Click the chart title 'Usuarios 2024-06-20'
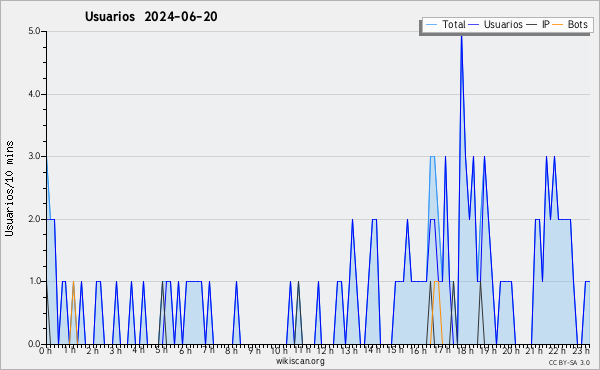Image resolution: width=600 pixels, height=370 pixels. click(151, 17)
